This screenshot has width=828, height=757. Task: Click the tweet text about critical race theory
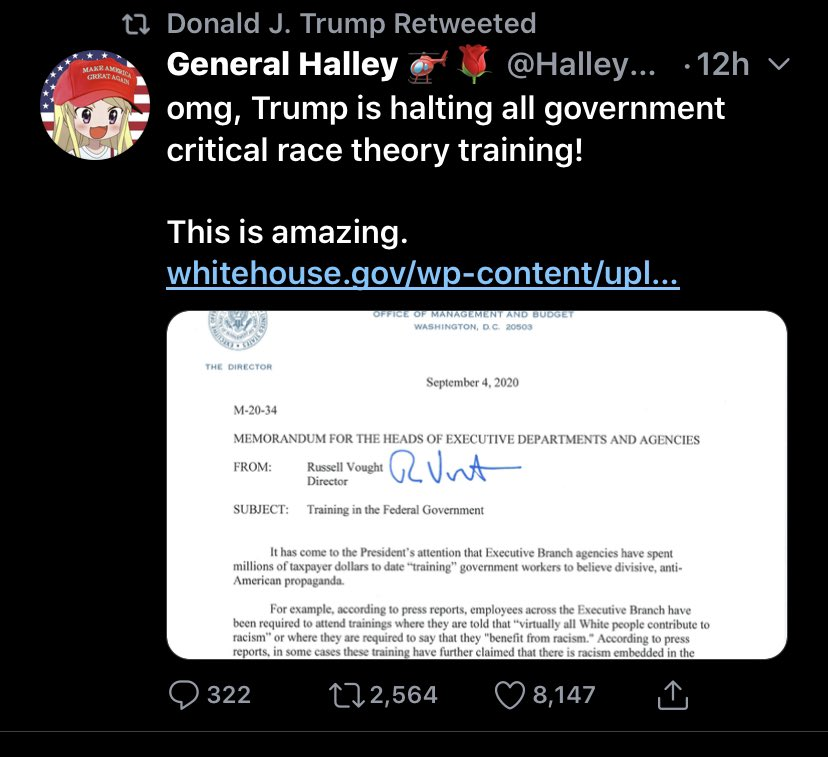click(x=446, y=128)
